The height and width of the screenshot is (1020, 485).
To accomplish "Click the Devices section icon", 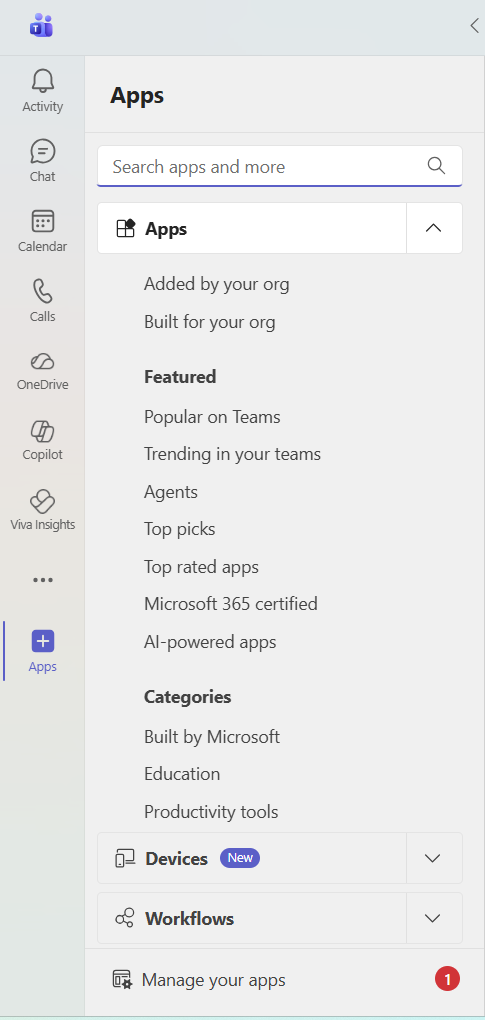I will pos(125,858).
